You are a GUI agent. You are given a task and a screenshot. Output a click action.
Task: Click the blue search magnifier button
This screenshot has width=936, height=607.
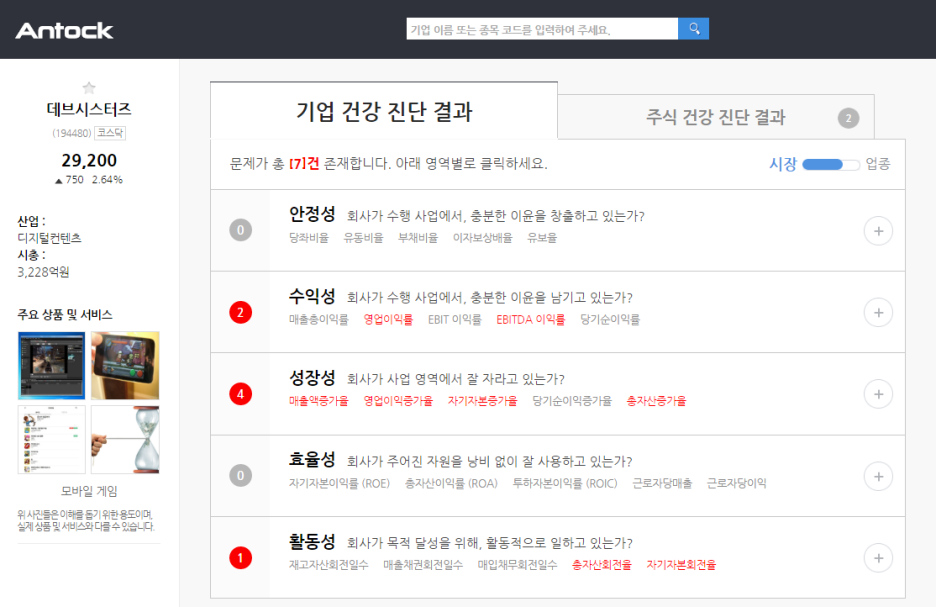click(694, 29)
